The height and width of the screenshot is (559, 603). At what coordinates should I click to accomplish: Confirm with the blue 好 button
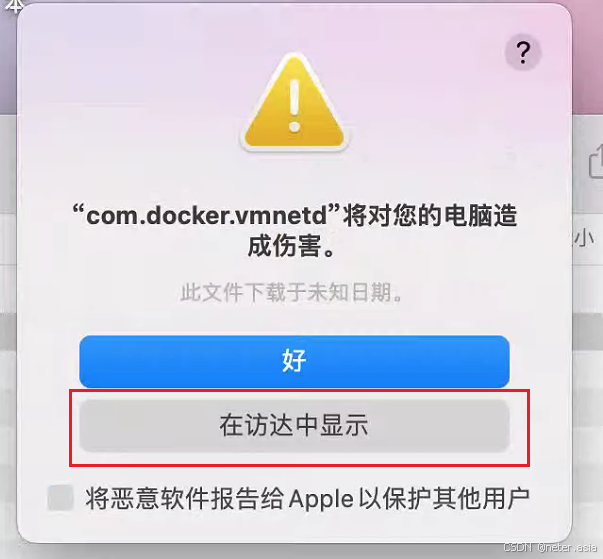[x=294, y=361]
